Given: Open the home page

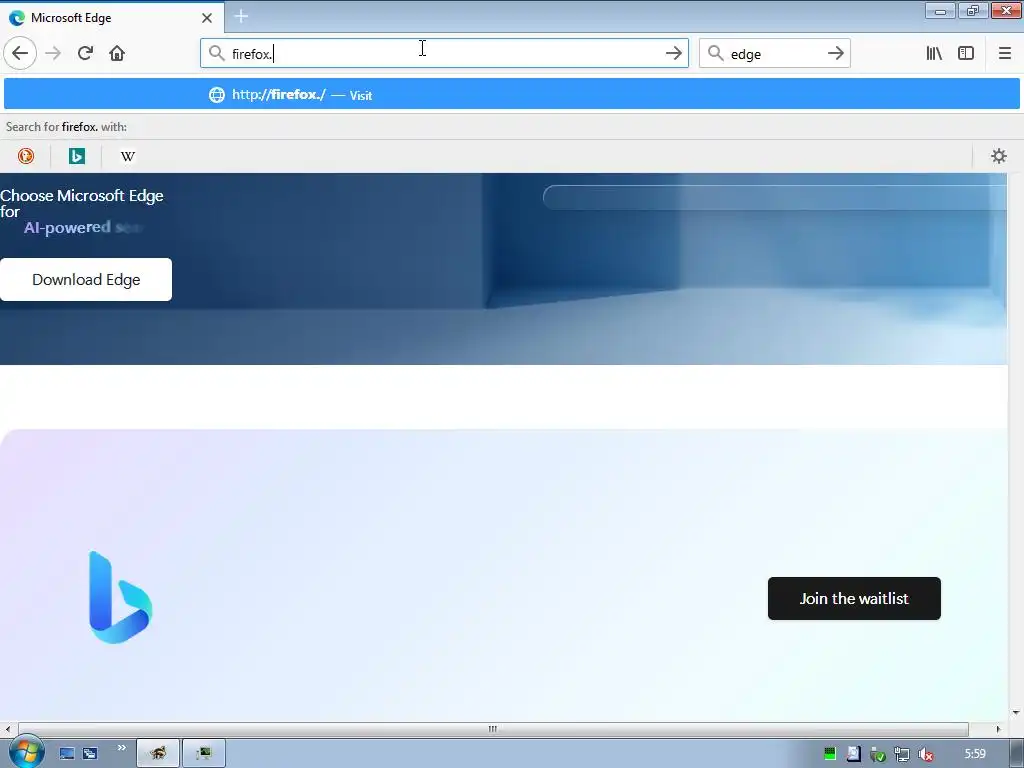Looking at the screenshot, I should [117, 54].
